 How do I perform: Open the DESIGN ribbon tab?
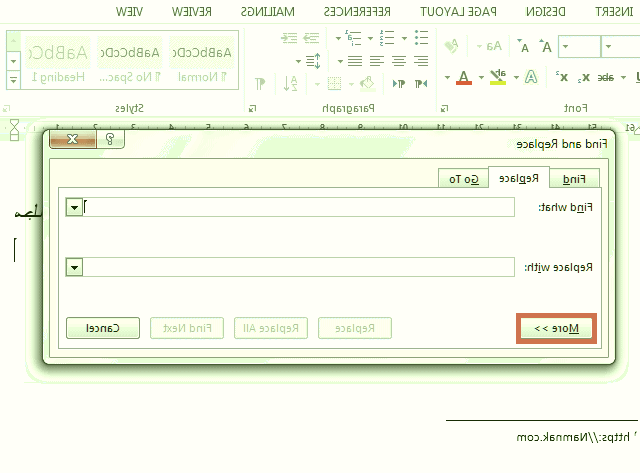coord(546,11)
